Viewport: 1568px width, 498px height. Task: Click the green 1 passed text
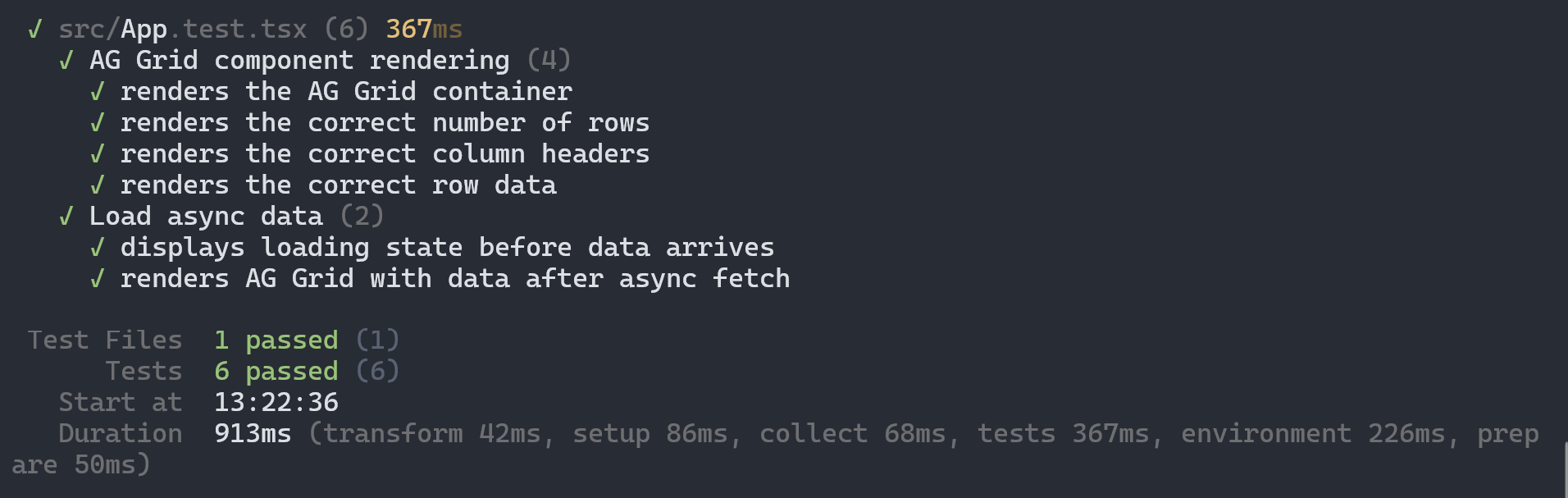point(276,340)
